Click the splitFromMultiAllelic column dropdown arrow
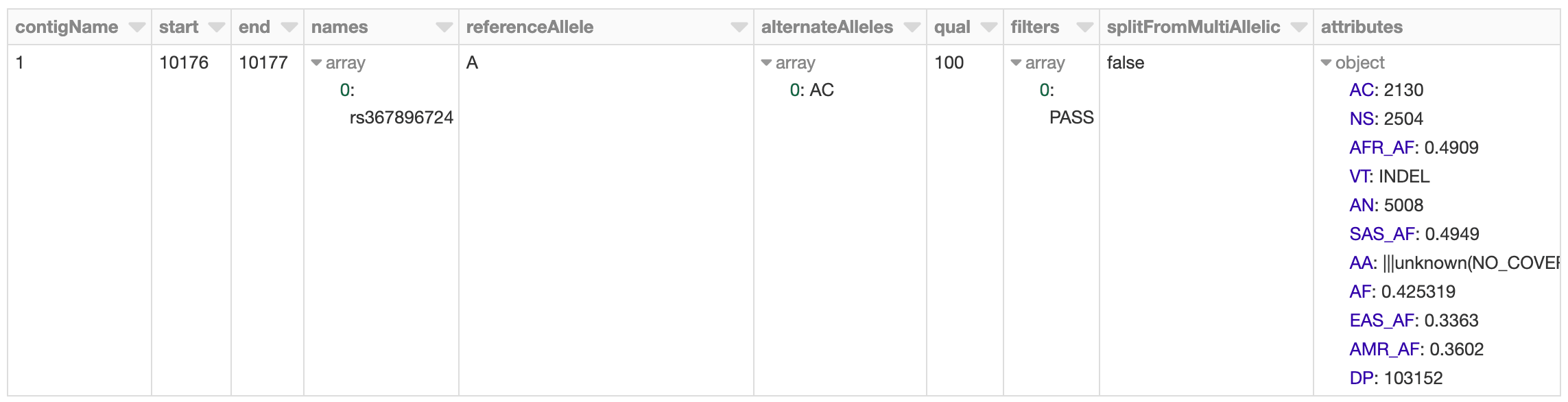1568x402 pixels. pyautogui.click(x=1298, y=27)
